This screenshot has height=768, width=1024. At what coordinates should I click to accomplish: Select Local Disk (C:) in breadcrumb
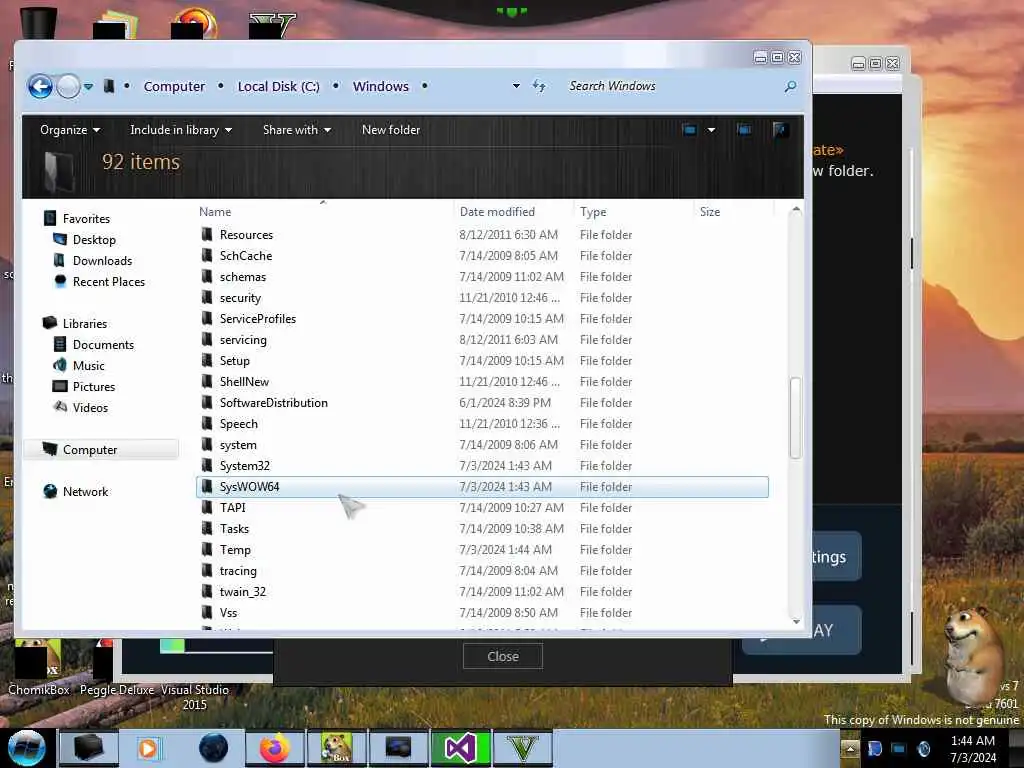click(278, 86)
